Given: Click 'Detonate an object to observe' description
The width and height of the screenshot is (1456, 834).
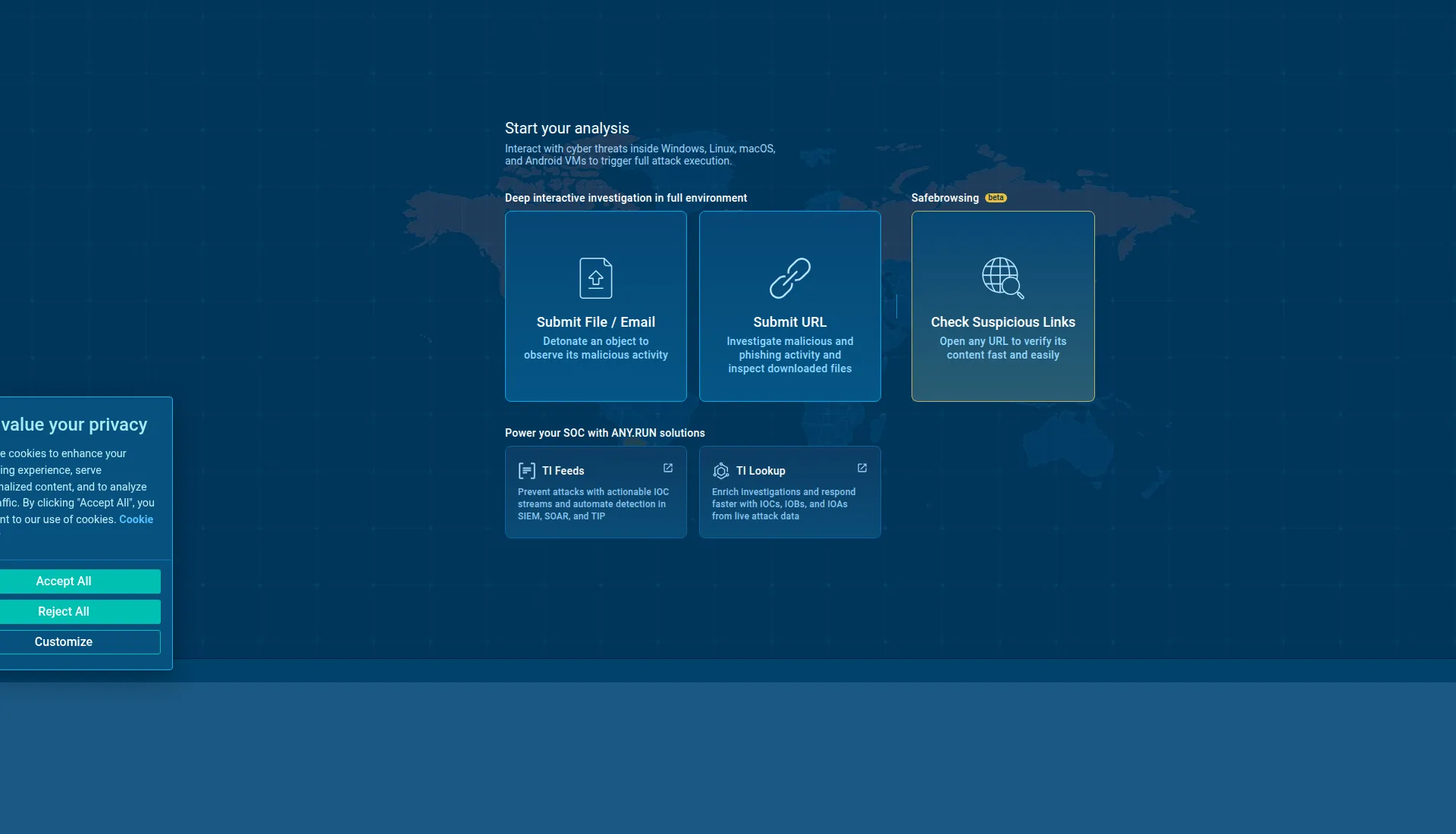Looking at the screenshot, I should [x=596, y=348].
